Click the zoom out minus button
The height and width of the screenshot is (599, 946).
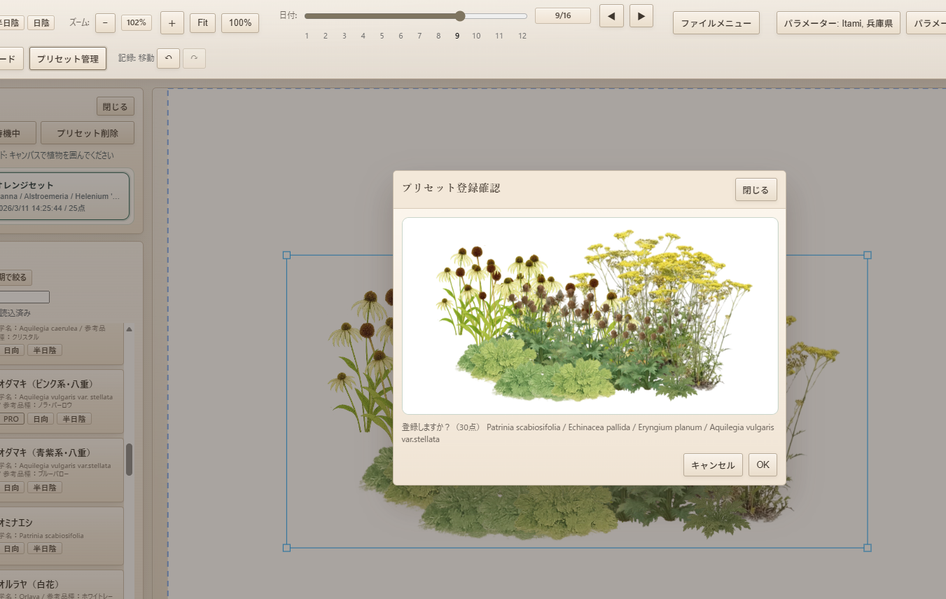point(105,23)
